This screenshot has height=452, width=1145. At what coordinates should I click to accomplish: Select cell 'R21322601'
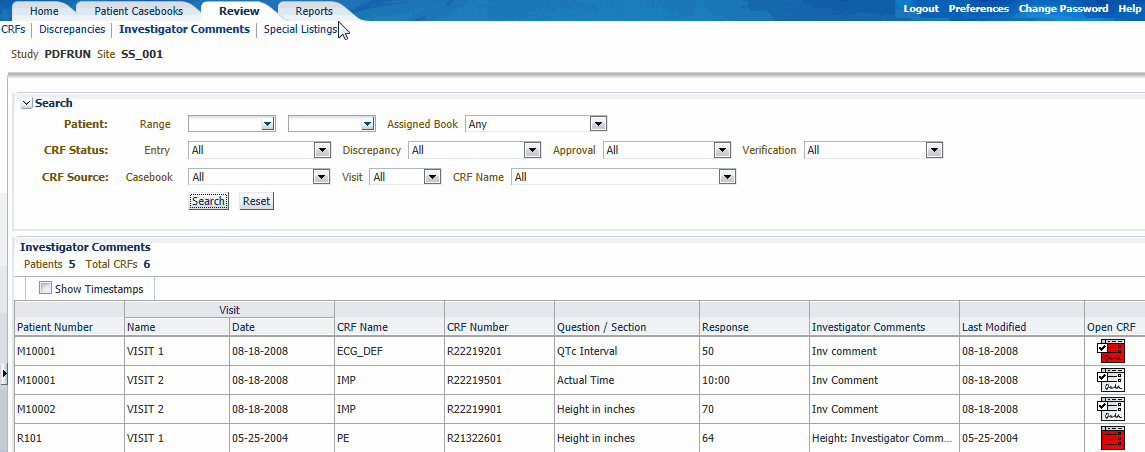(499, 439)
